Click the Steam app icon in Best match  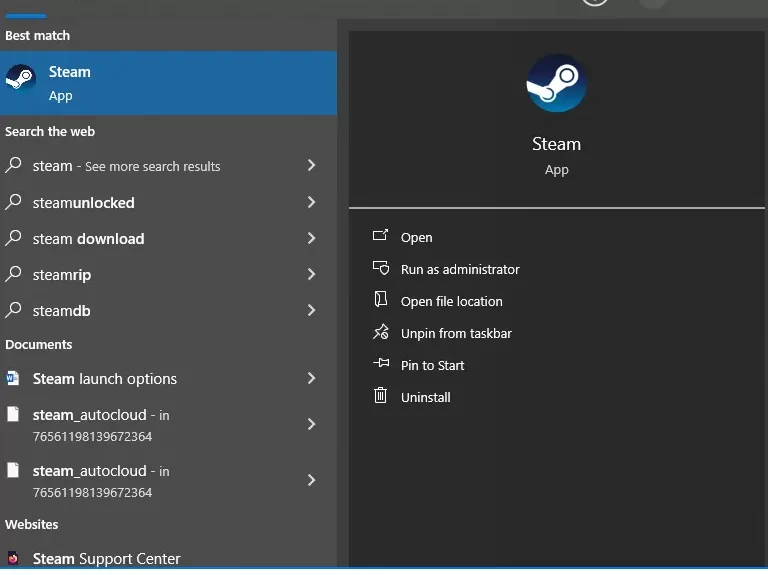tap(20, 78)
